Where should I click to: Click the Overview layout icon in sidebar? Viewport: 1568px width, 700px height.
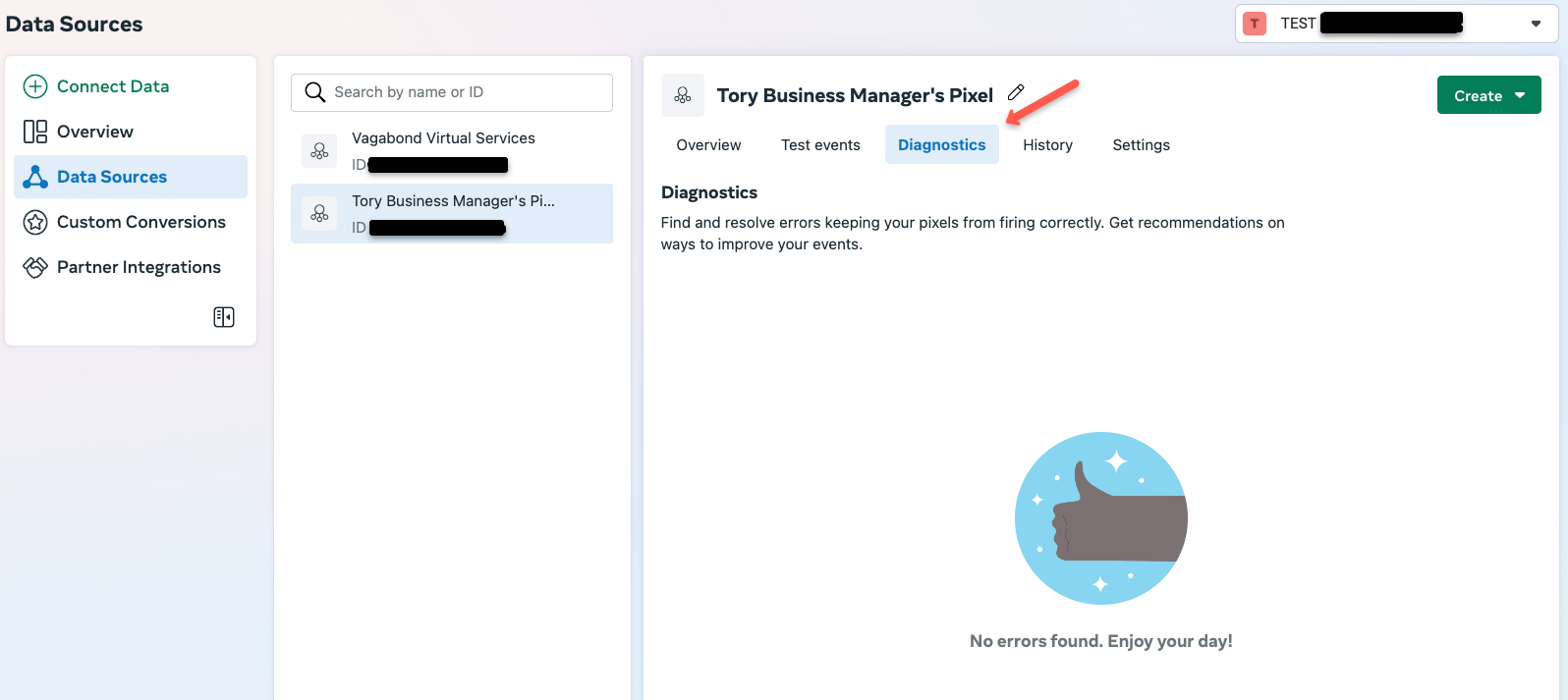[35, 132]
